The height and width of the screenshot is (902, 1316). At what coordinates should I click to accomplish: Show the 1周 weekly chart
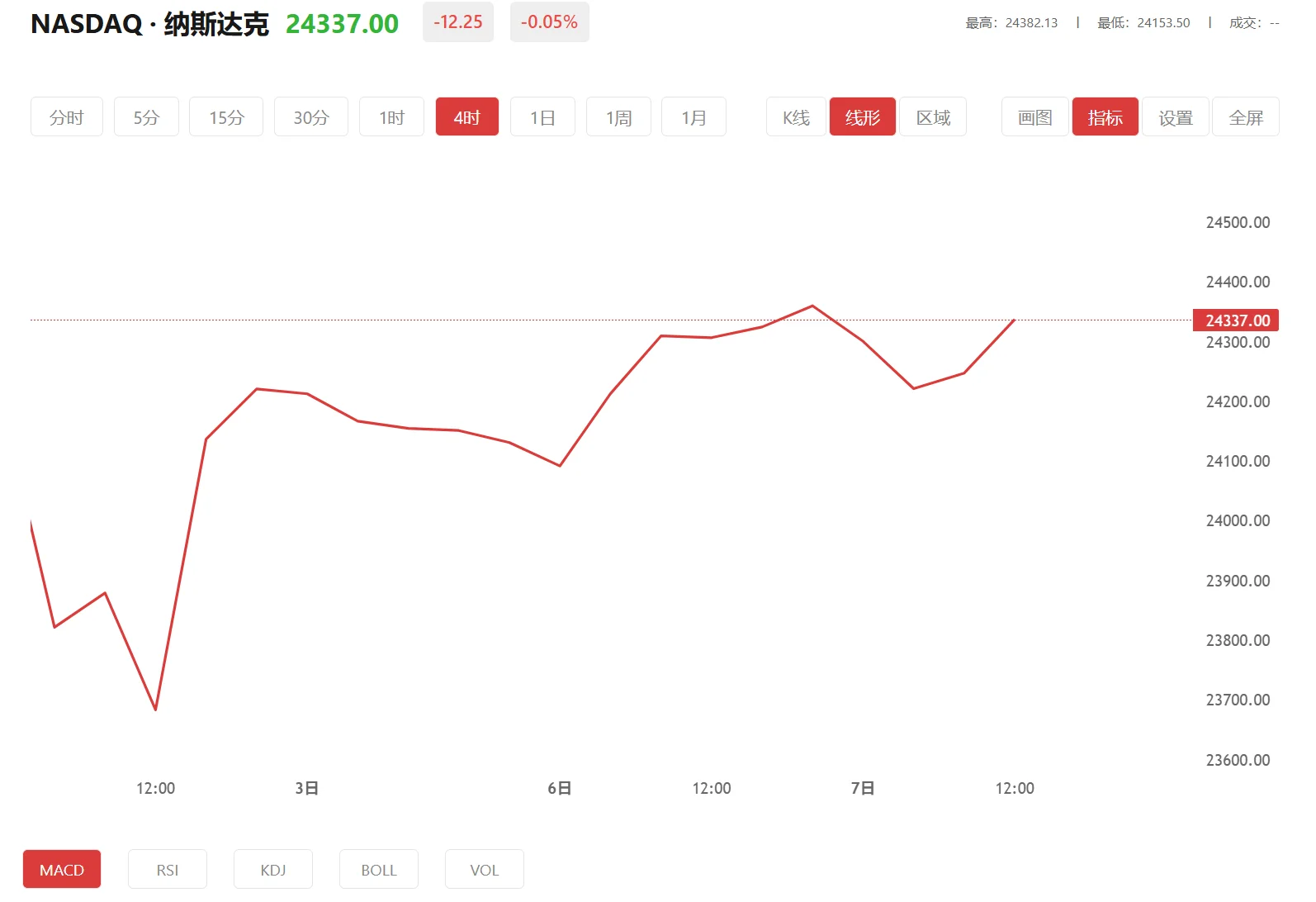[x=618, y=117]
